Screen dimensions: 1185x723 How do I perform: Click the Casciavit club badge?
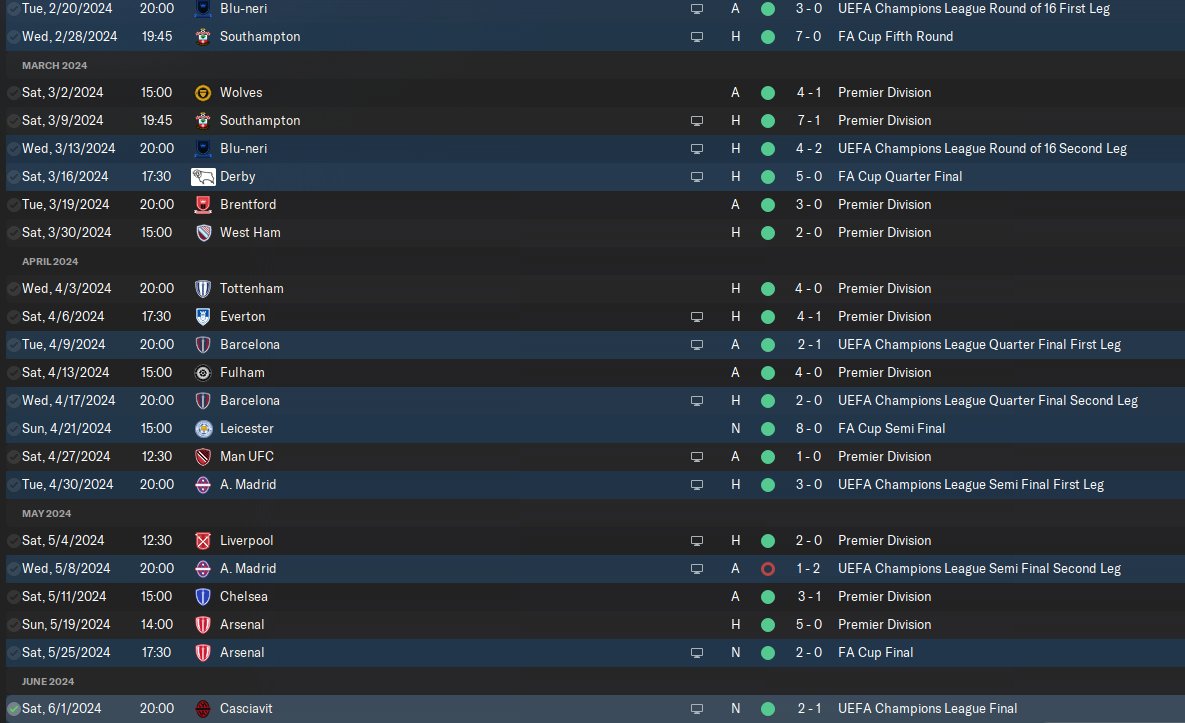203,709
